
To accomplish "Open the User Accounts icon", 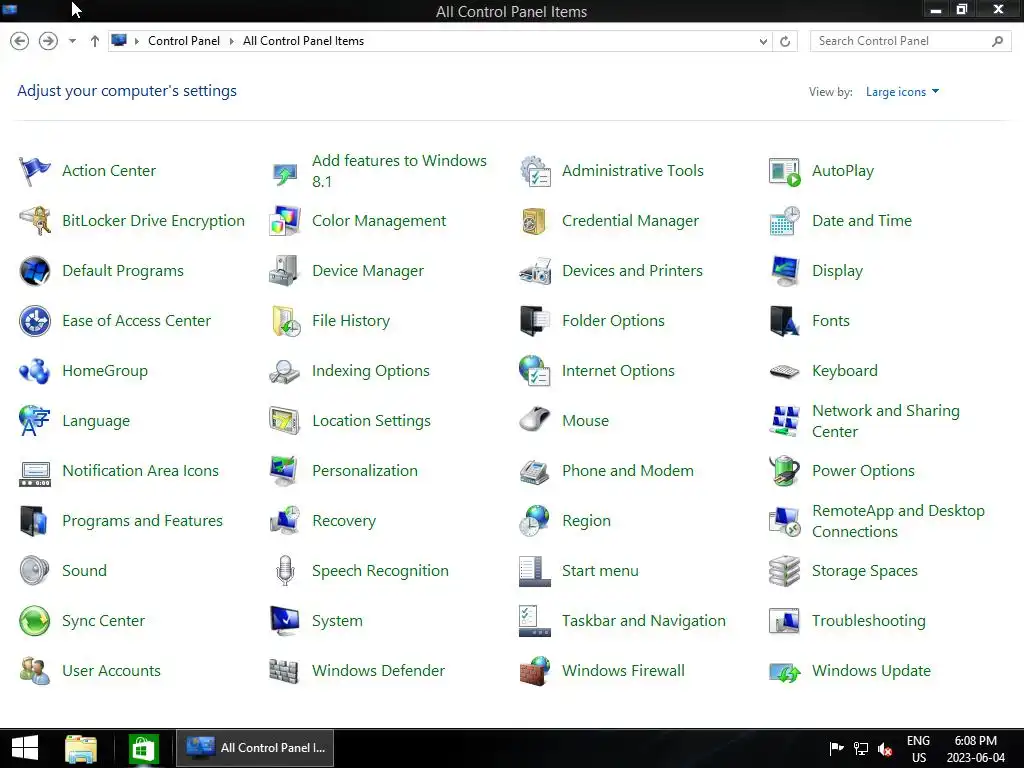I will coord(35,671).
